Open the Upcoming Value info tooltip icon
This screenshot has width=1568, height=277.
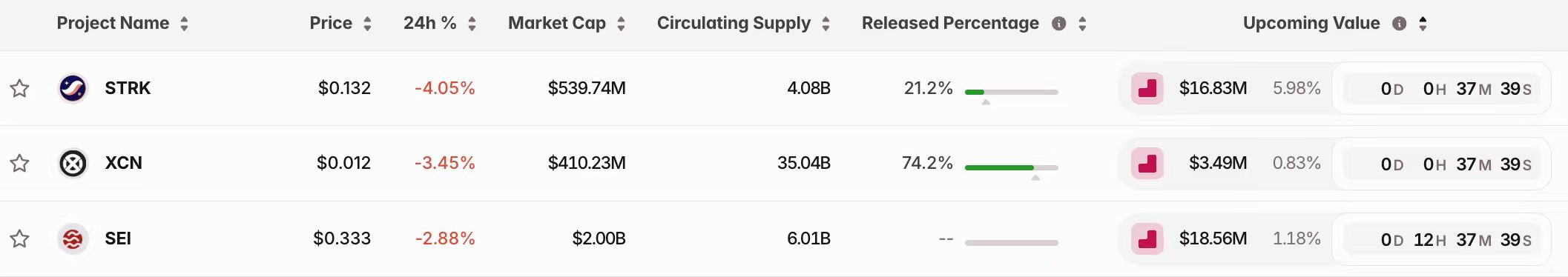coord(1400,24)
